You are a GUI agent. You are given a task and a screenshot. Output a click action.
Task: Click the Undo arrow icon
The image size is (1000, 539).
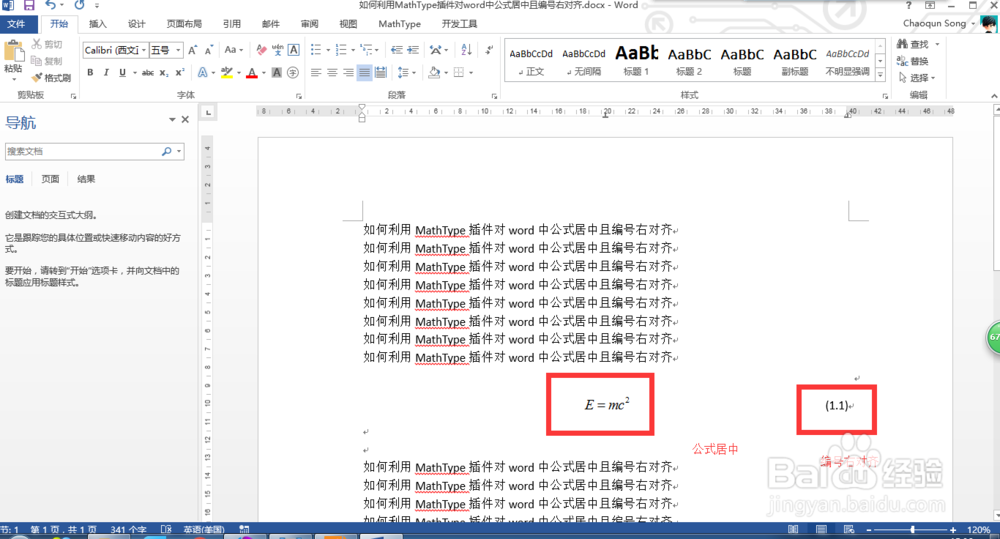point(50,5)
